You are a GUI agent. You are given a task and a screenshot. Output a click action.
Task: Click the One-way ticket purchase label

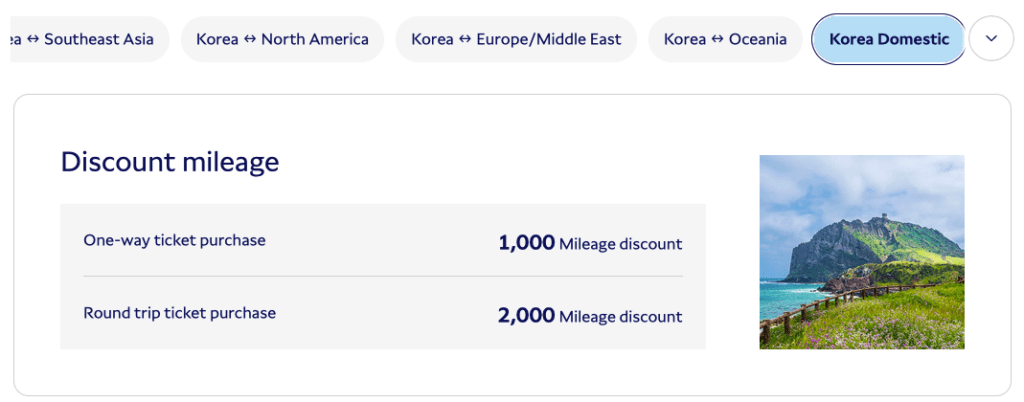coord(174,240)
